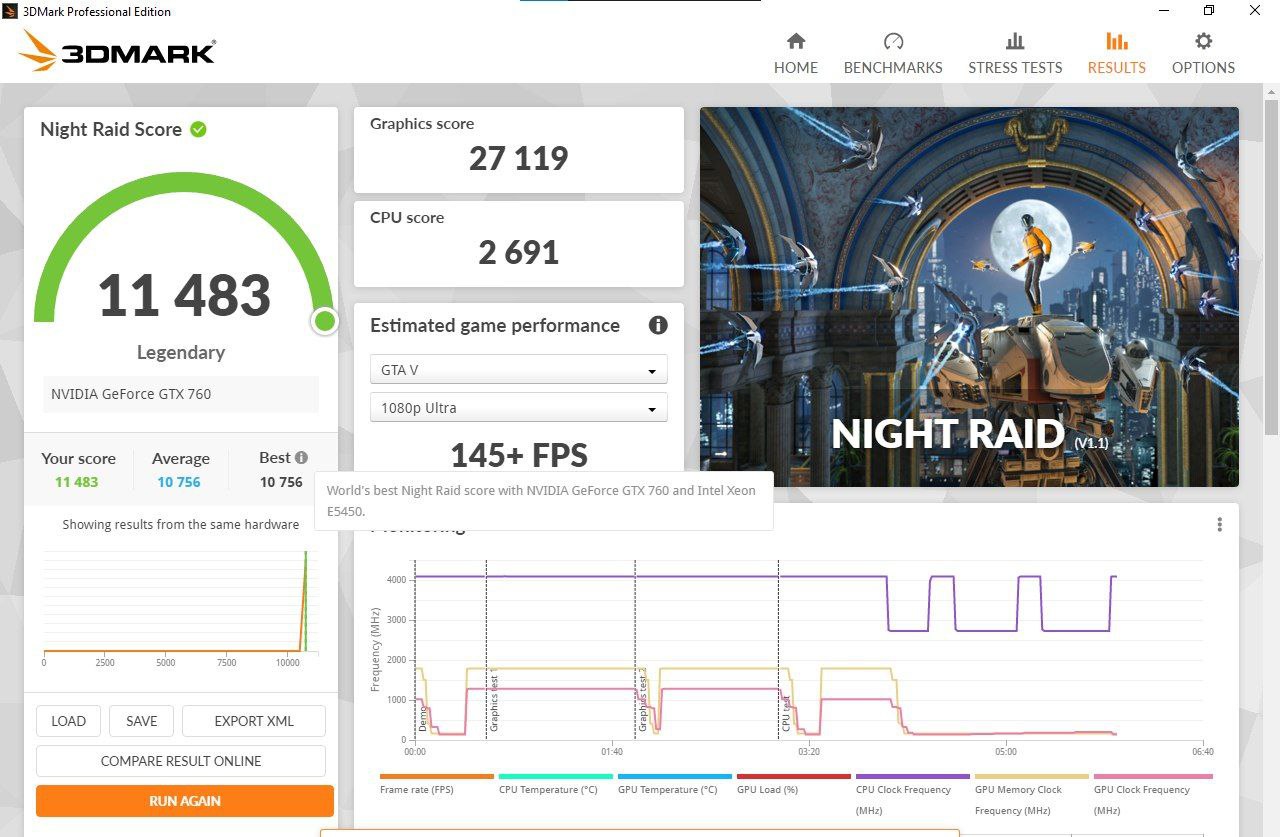Click the "Night Raid Score" heading

(x=111, y=129)
